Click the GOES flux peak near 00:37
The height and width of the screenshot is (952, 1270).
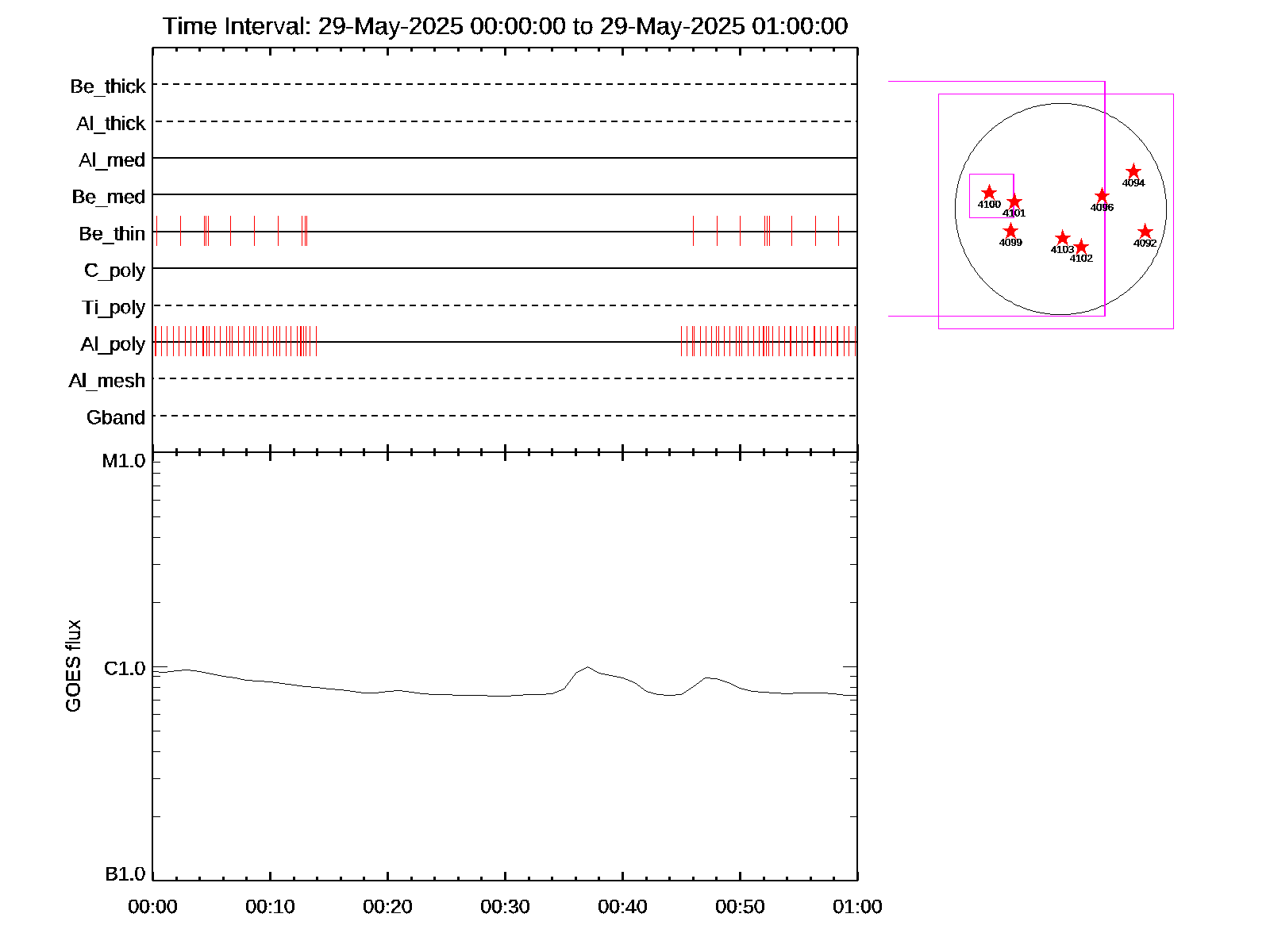[x=587, y=668]
